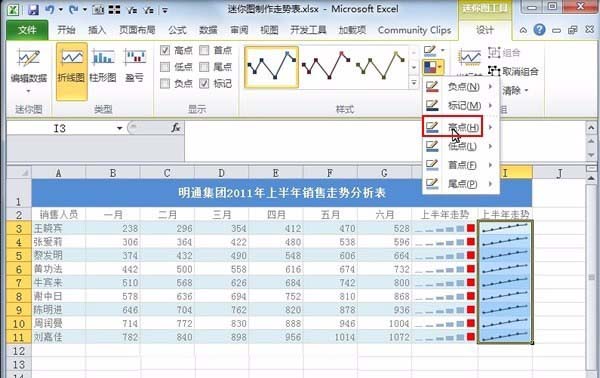This screenshot has width=600, height=378.
Task: Open the Edit Data (编辑数据) dropdown arrow
Action: click(28, 91)
